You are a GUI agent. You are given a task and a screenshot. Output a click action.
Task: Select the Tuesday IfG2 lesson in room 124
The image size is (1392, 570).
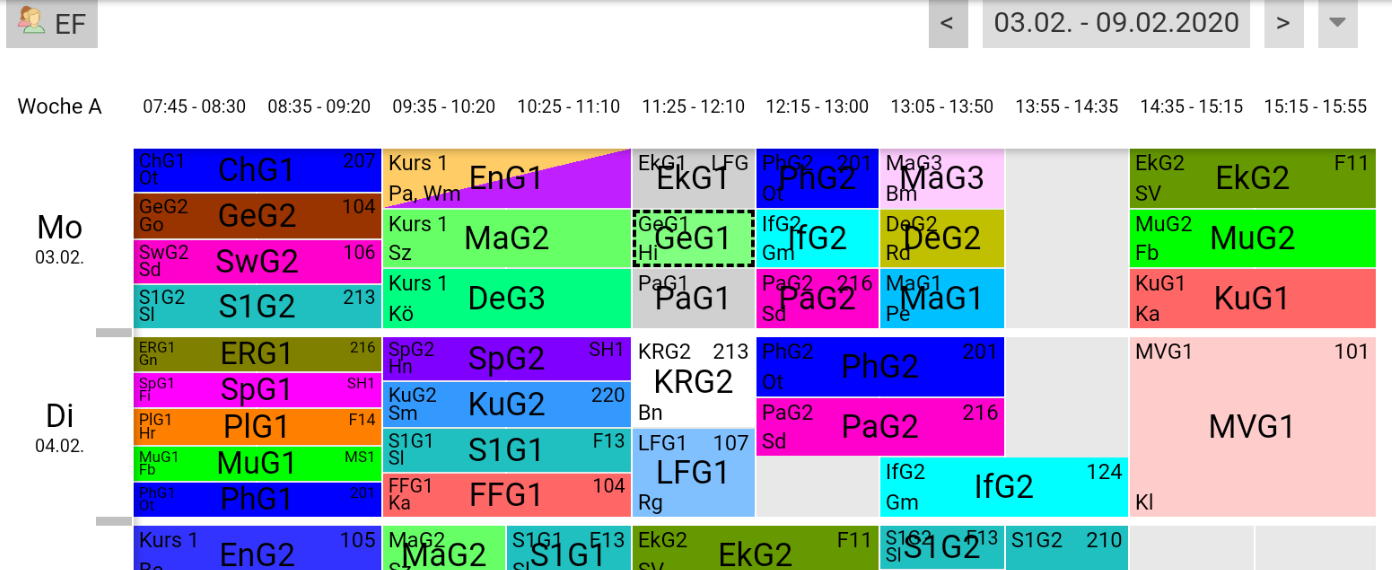[1003, 486]
